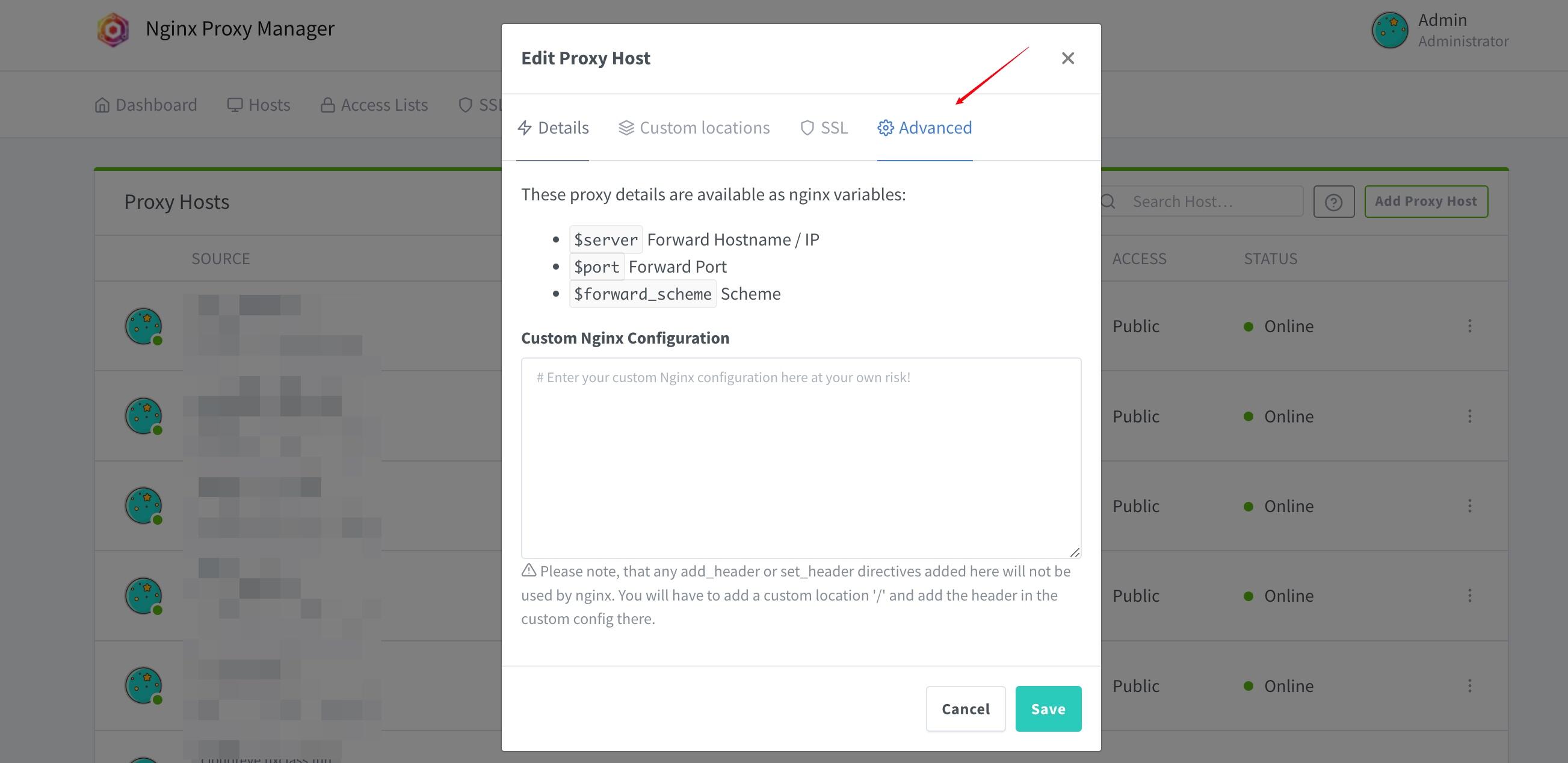Click the Nginx Proxy Manager logo icon
Screen dimensions: 1568x763
coord(113,29)
